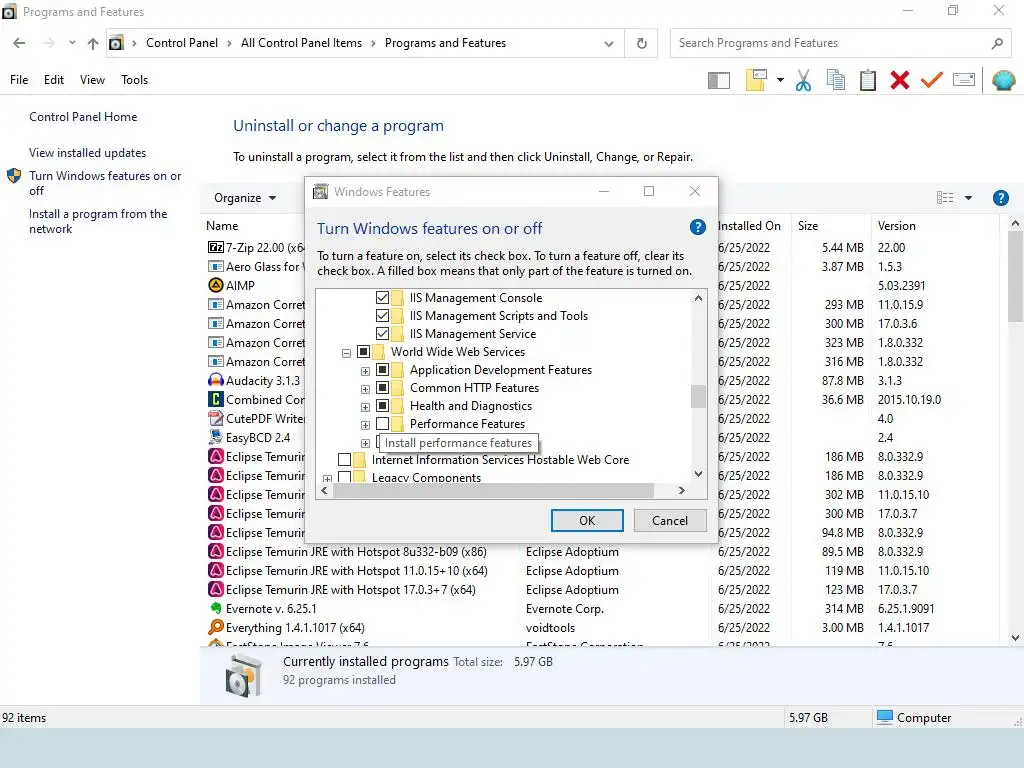The width and height of the screenshot is (1024, 768).
Task: Select the Audacity 3.1.3 icon
Action: [216, 380]
